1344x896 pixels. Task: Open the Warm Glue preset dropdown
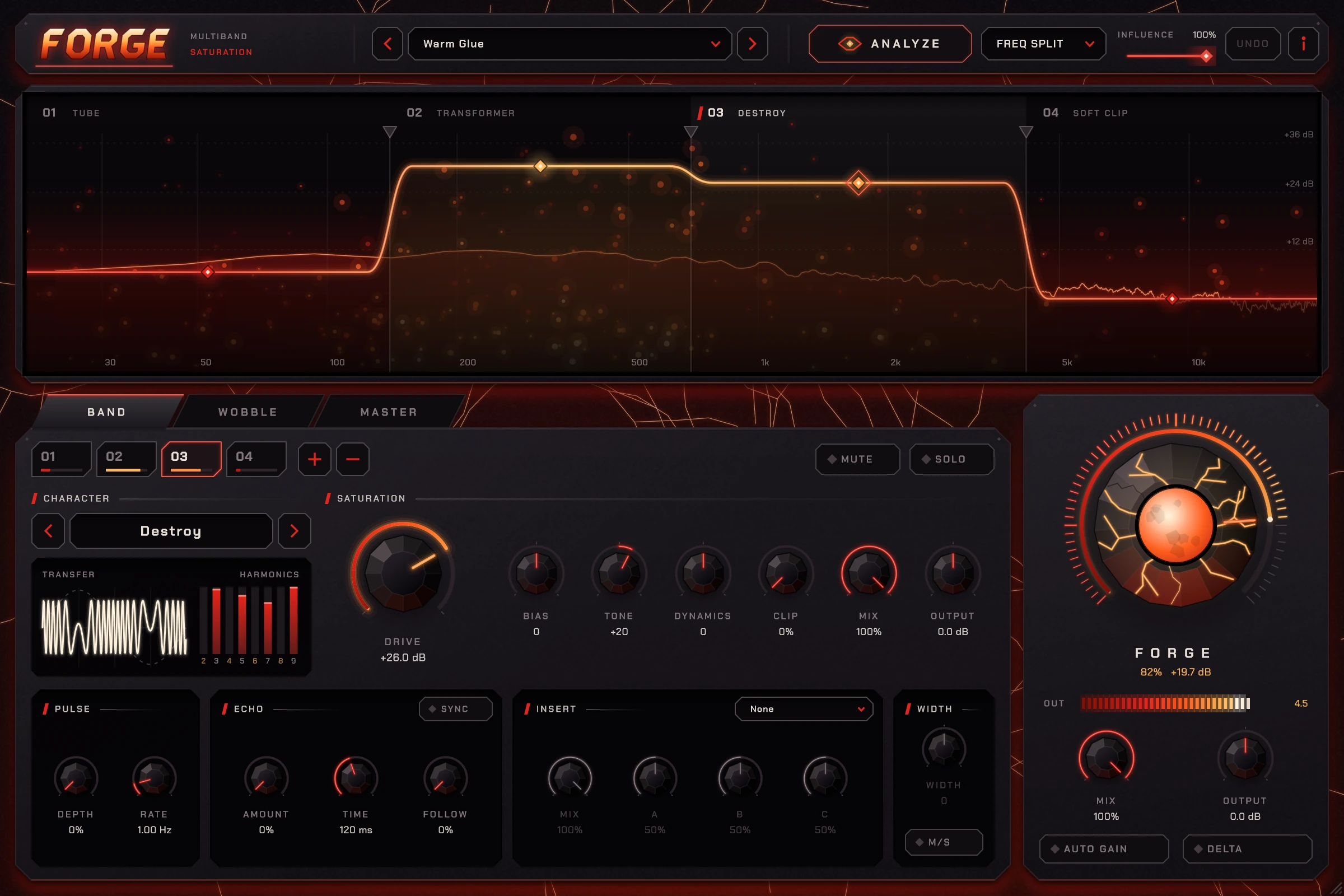[x=570, y=44]
